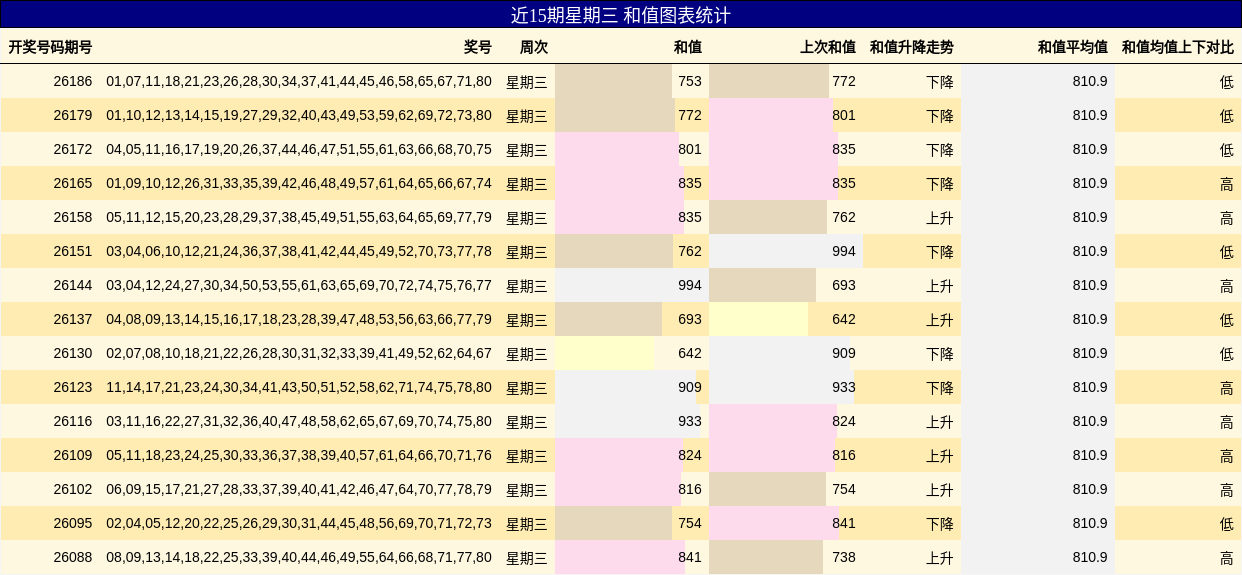1242x575 pixels.
Task: Click the 和值升降走势 column header
Action: (912, 47)
